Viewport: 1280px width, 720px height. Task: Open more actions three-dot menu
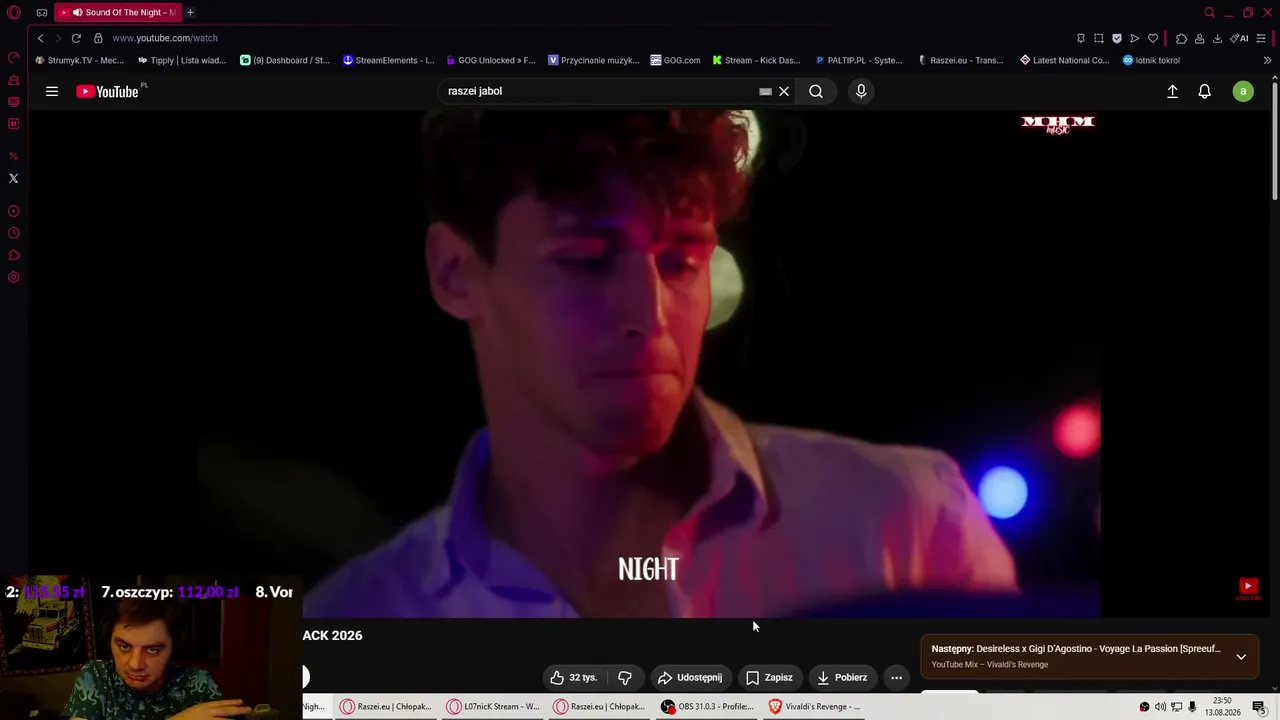896,677
